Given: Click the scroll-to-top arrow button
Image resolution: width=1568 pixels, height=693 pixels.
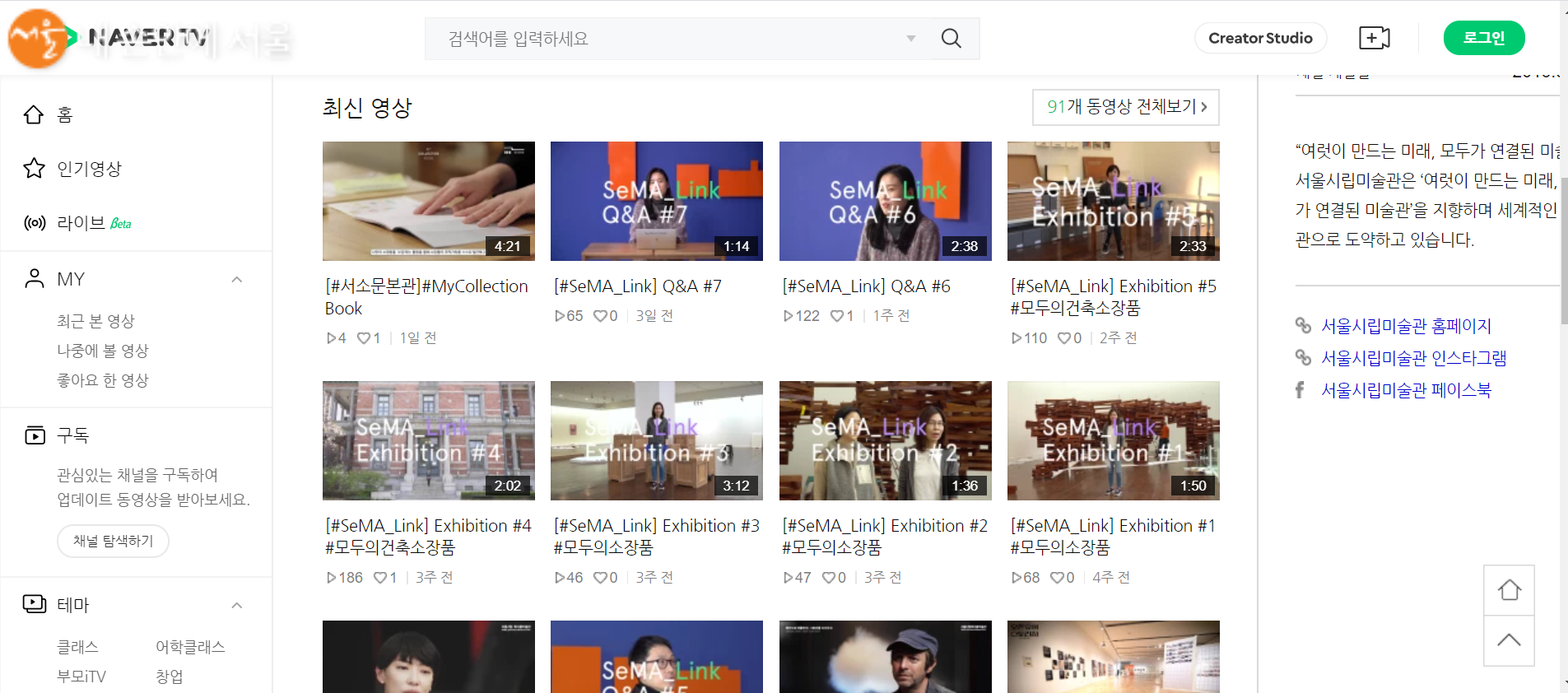Looking at the screenshot, I should 1508,640.
